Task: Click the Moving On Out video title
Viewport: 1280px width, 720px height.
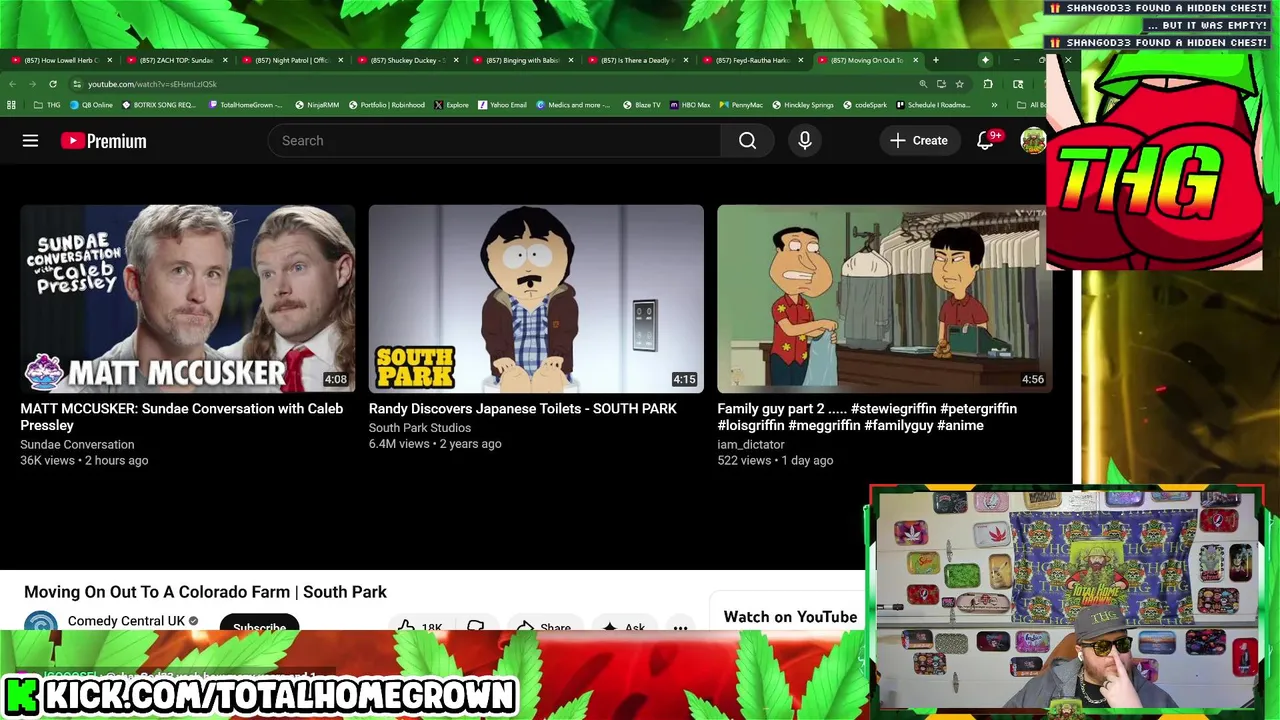Action: [205, 592]
